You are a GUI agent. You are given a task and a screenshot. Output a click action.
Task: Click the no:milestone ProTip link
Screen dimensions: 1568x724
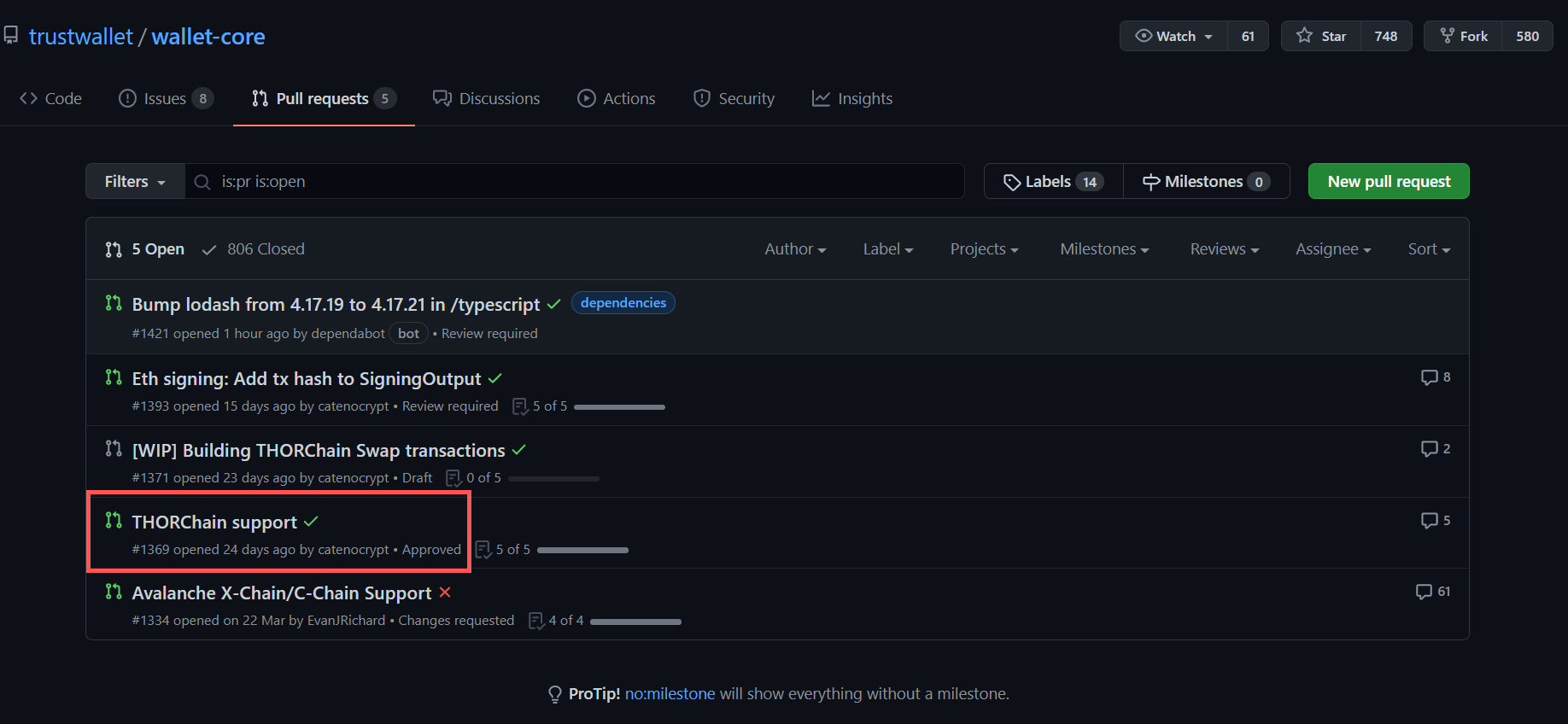670,694
